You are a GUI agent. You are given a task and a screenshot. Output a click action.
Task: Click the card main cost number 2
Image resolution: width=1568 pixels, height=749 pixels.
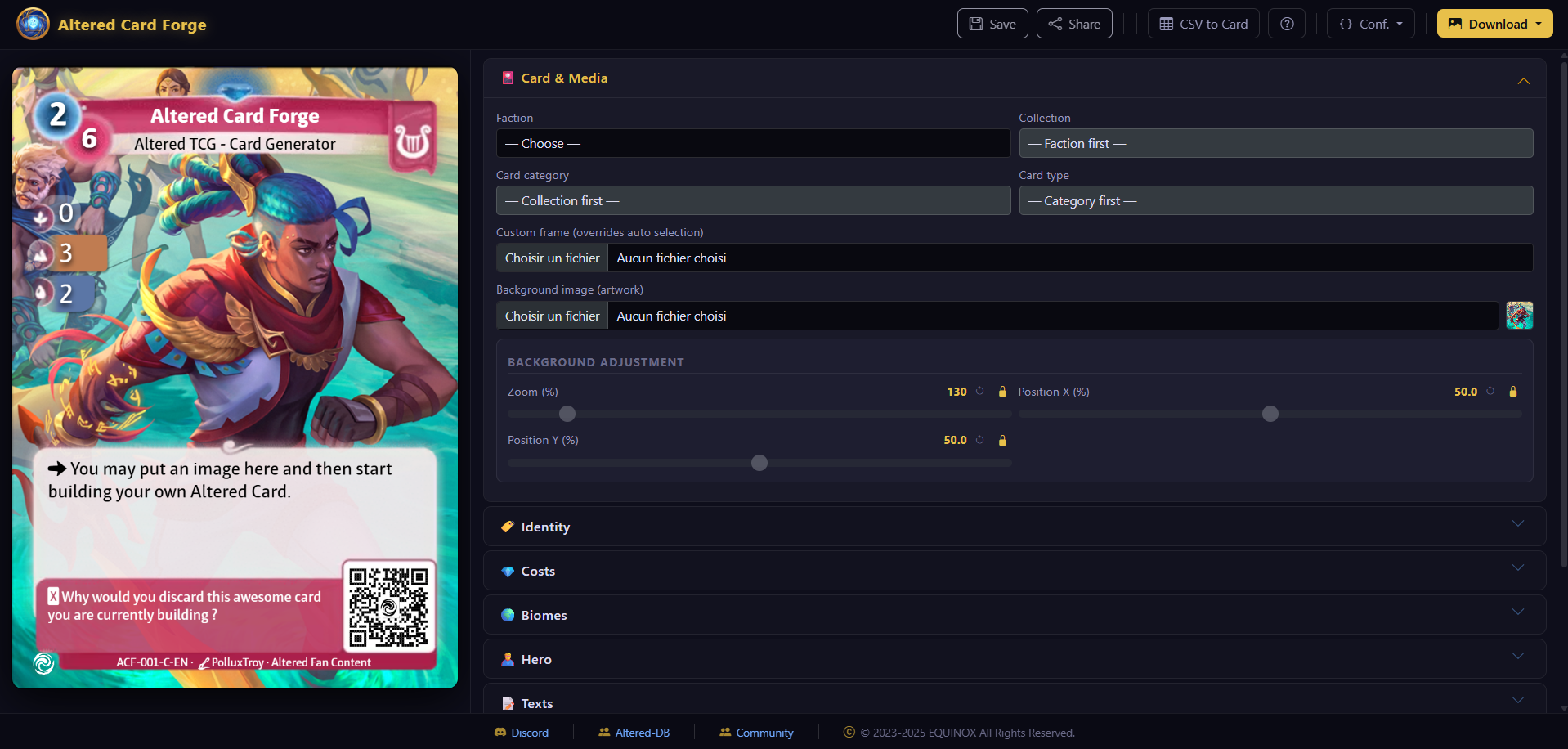coord(58,115)
